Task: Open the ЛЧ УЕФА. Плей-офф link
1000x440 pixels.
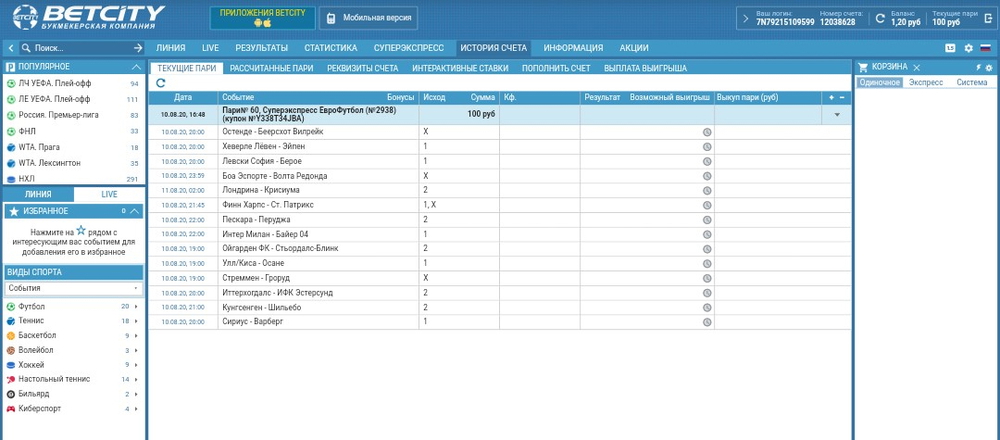Action: [55, 83]
